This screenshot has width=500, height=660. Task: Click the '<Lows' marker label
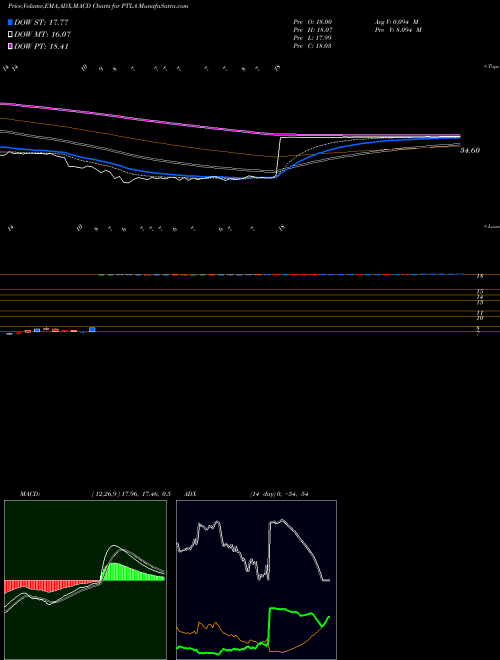pos(492,226)
